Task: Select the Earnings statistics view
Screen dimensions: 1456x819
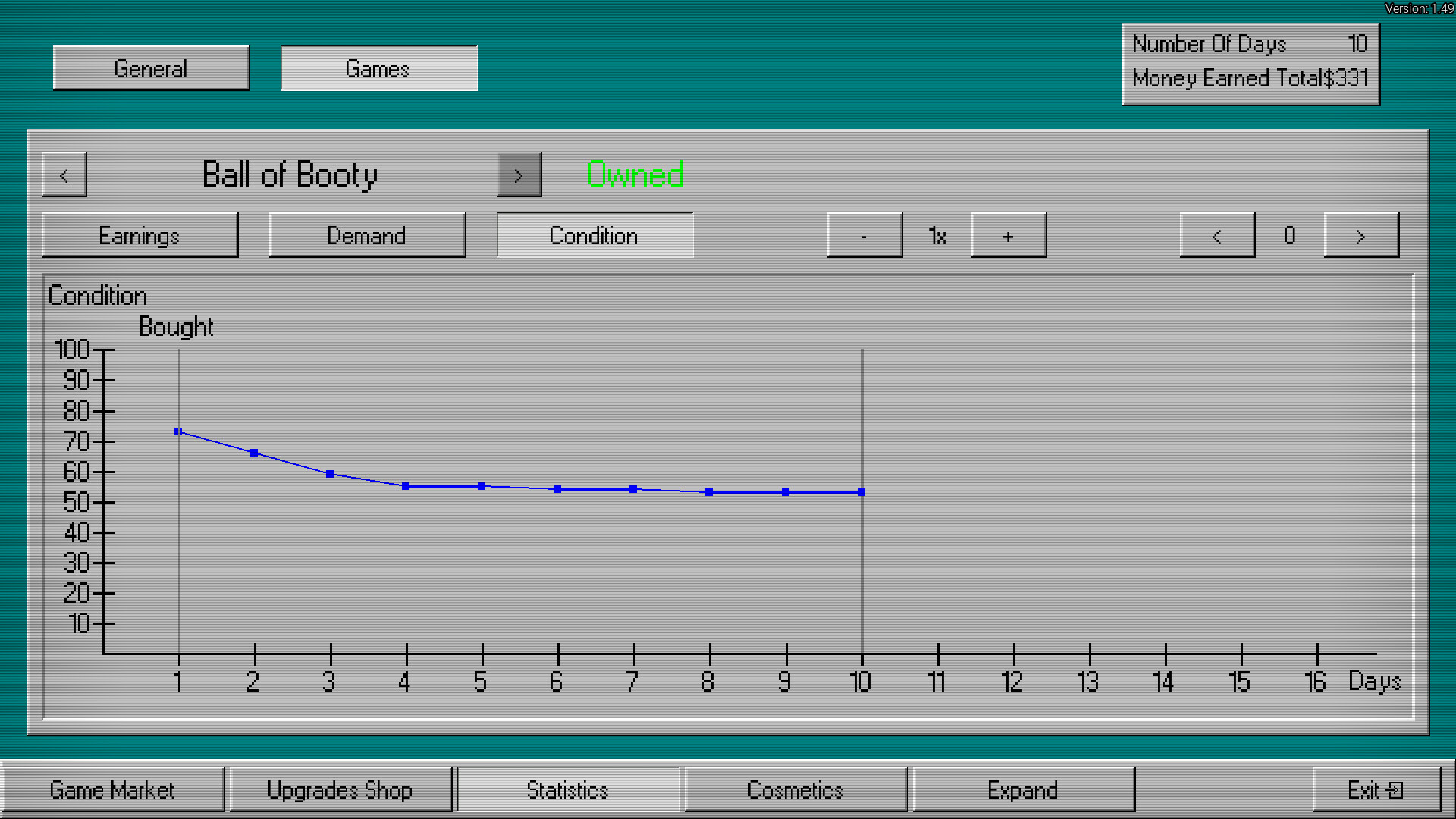Action: [x=140, y=236]
